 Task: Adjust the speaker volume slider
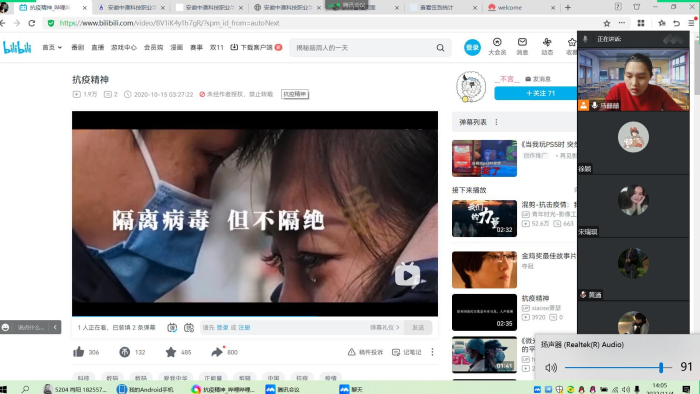(x=618, y=367)
